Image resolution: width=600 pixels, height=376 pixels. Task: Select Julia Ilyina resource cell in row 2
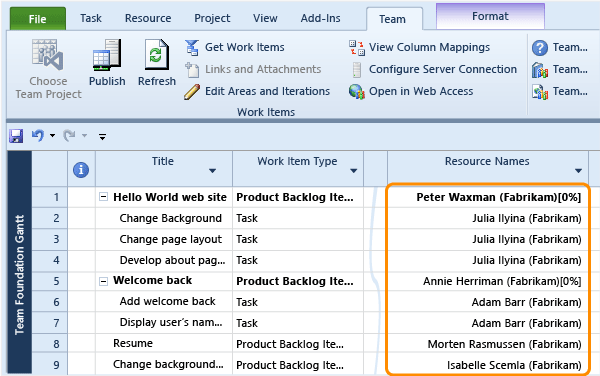488,218
